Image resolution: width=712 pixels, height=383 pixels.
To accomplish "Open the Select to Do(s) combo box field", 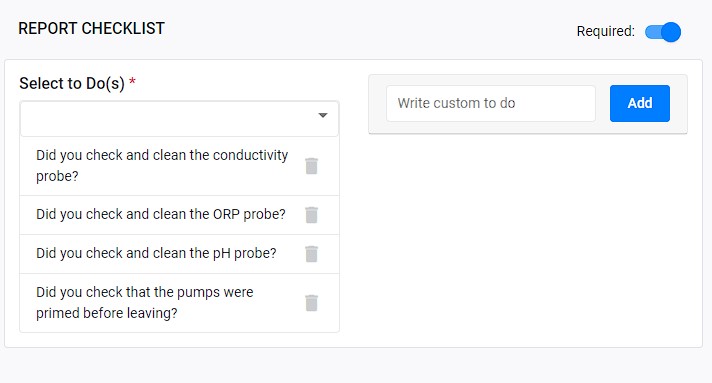I will 179,119.
